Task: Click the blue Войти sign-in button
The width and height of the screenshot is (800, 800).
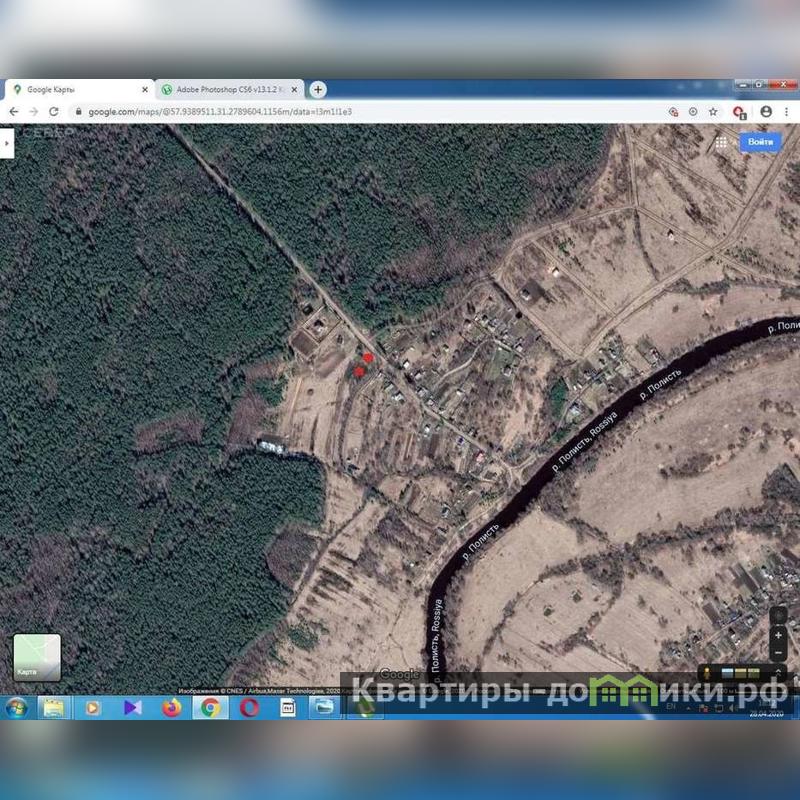Action: (760, 142)
